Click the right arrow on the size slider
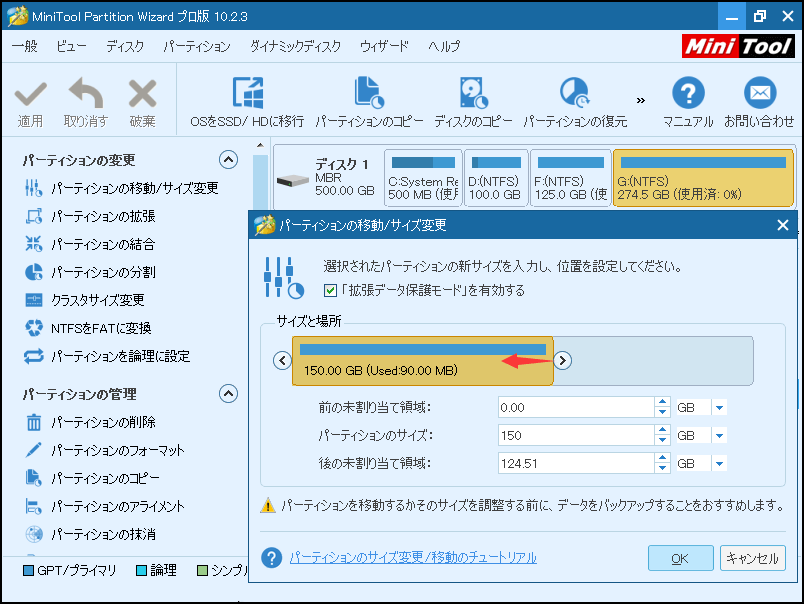 [x=562, y=360]
